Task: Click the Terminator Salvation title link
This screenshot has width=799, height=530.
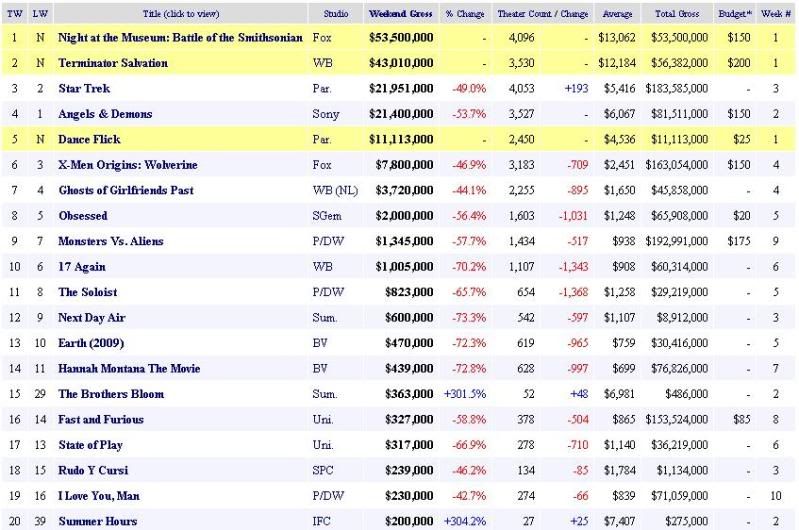Action: (113, 63)
